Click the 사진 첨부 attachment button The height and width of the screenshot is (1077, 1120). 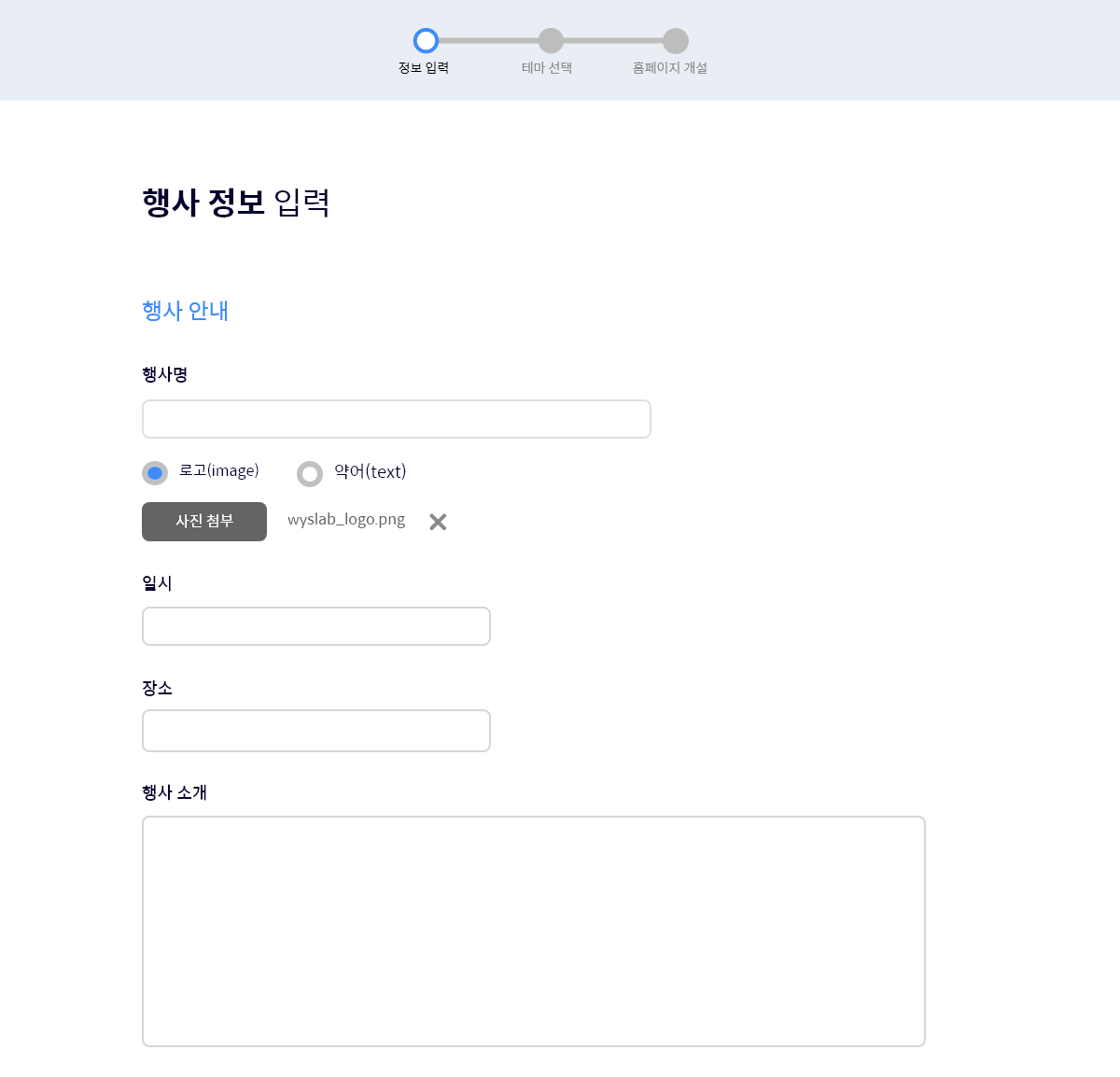click(203, 522)
